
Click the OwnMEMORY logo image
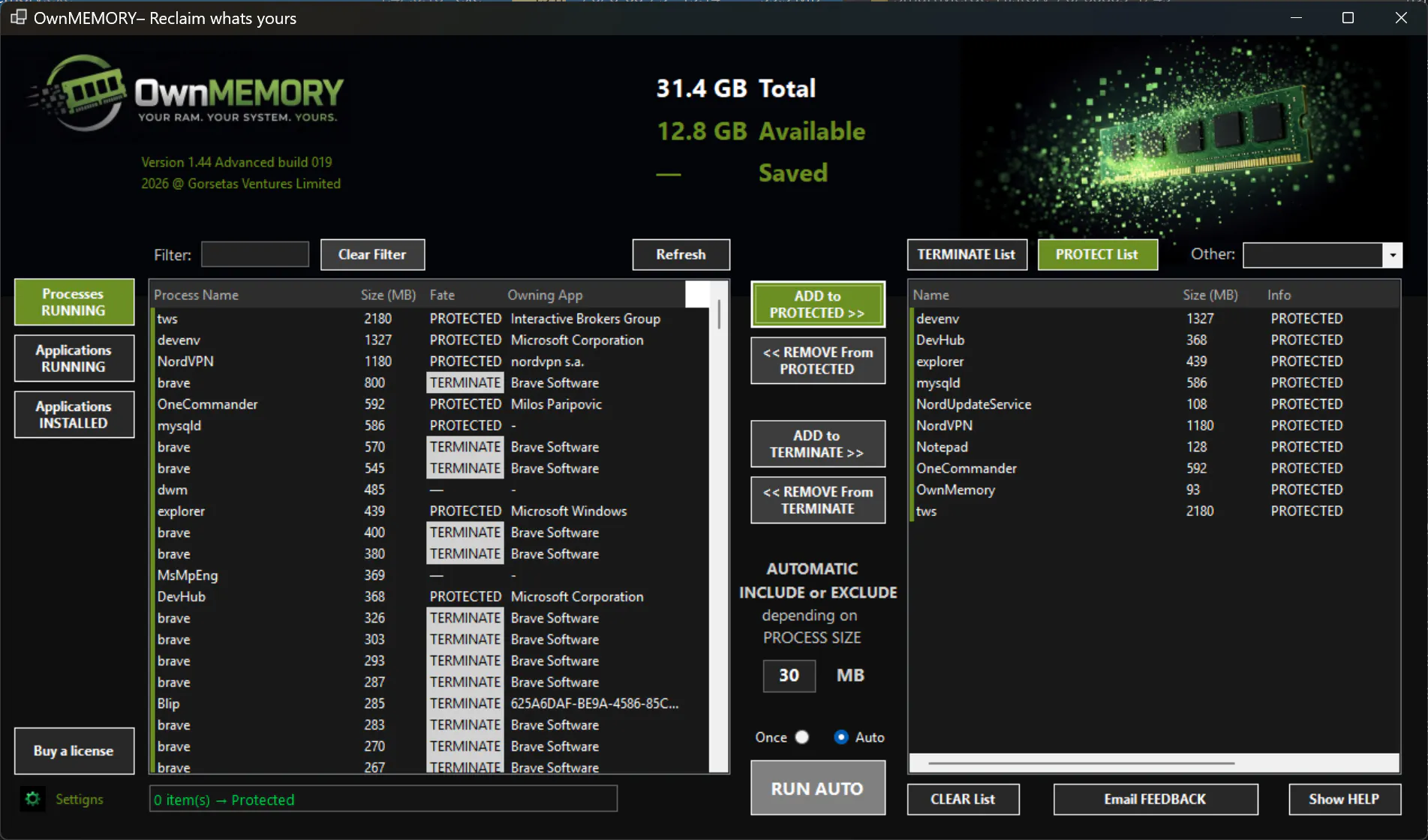pyautogui.click(x=186, y=94)
